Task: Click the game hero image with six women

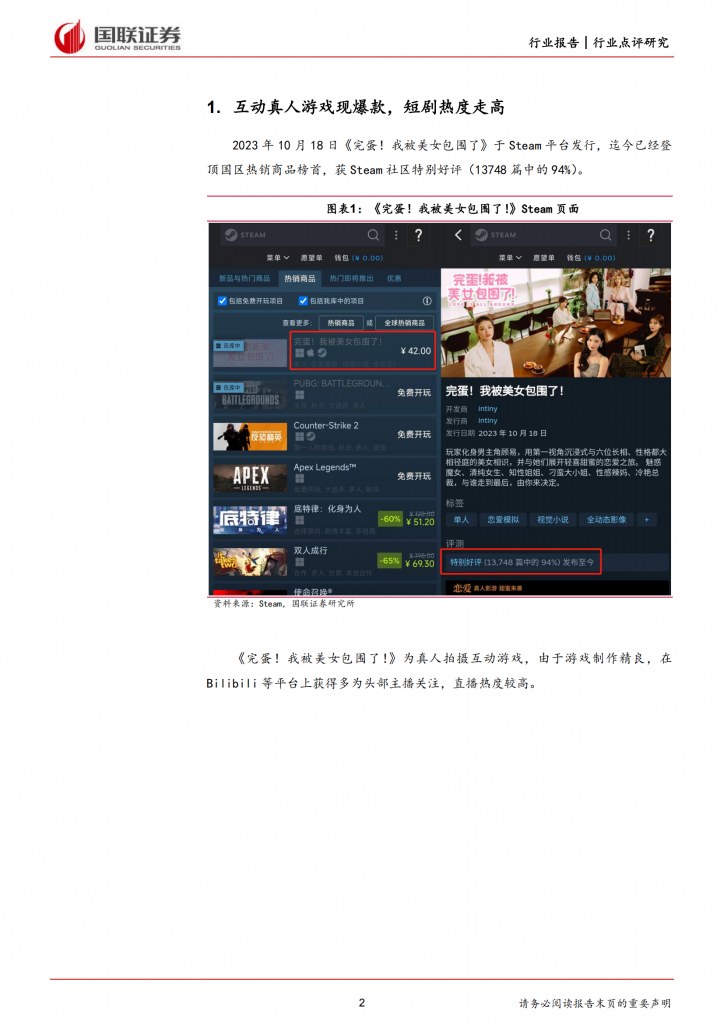Action: 556,323
